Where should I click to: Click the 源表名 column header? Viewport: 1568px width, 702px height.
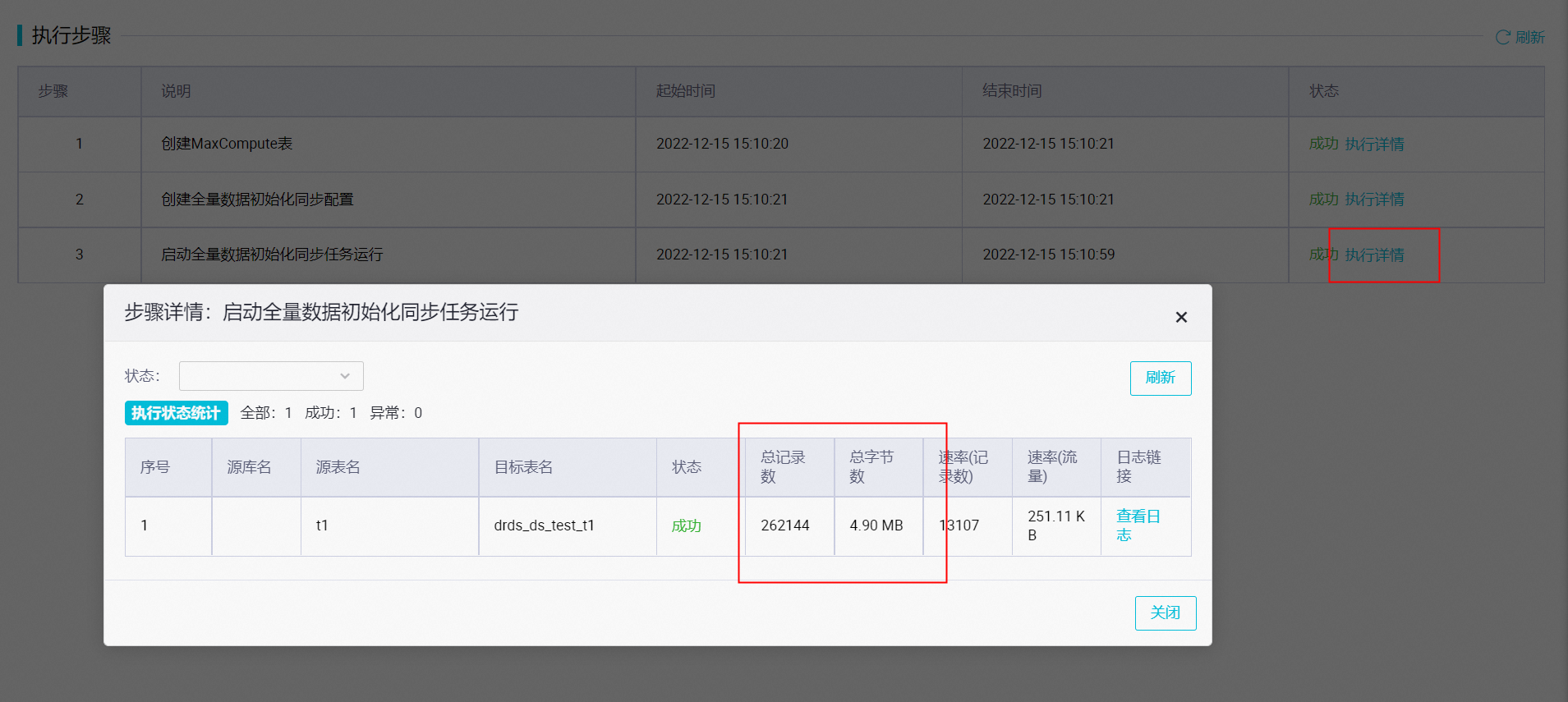click(x=338, y=467)
